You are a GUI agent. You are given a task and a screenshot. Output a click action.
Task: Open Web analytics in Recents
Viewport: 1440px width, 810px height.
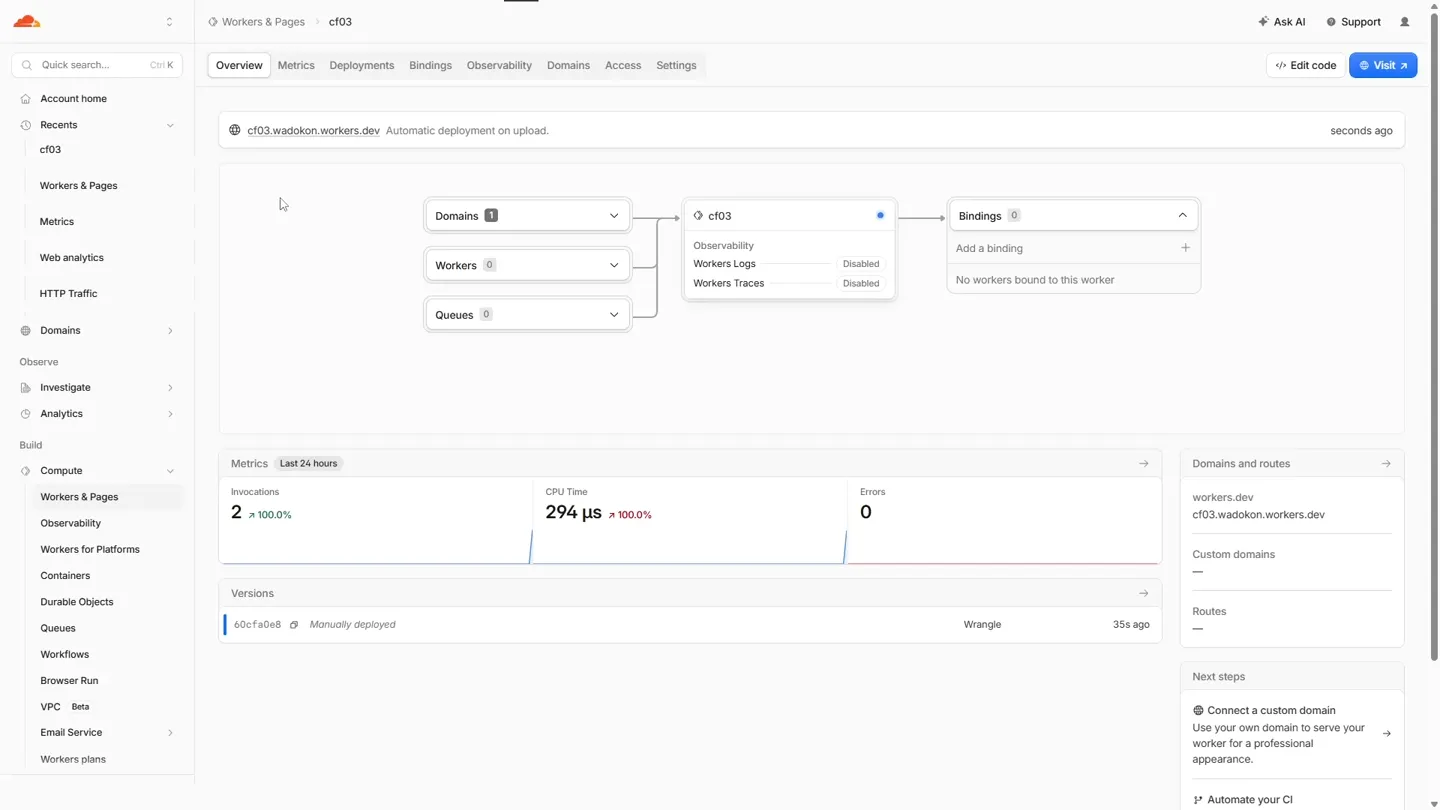[72, 258]
